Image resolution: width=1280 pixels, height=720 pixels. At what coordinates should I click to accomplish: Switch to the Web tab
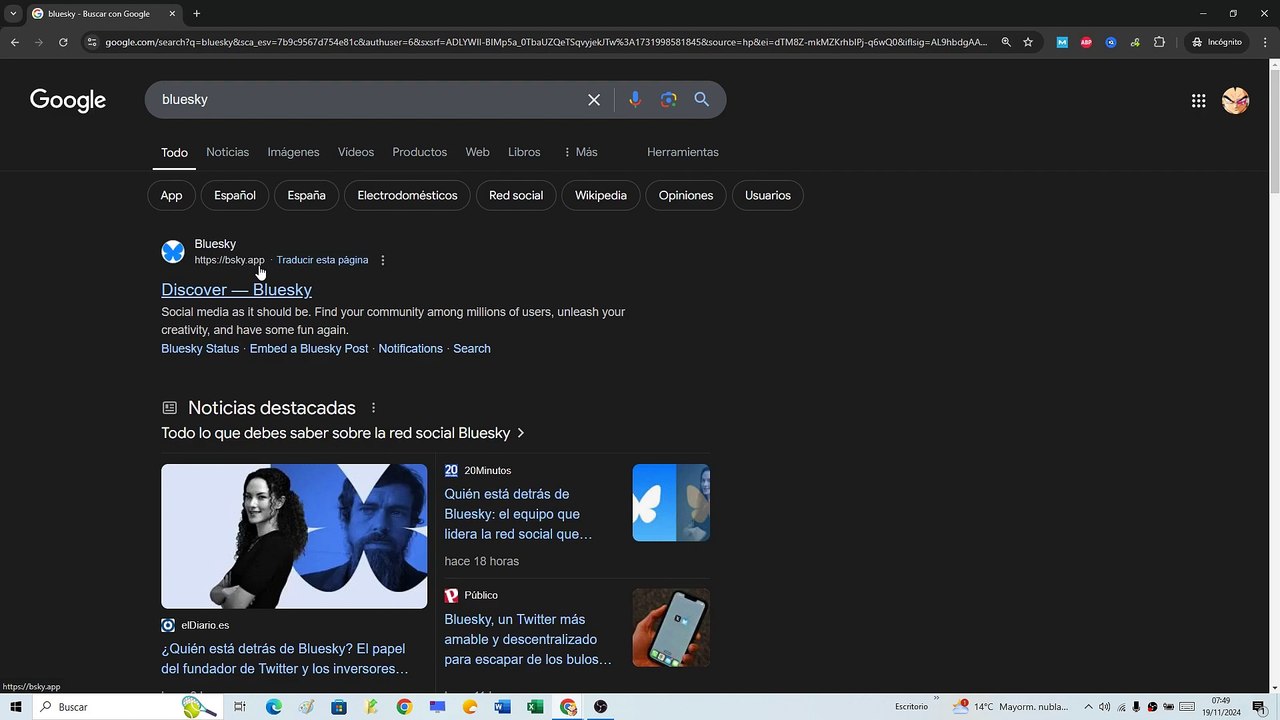(477, 152)
